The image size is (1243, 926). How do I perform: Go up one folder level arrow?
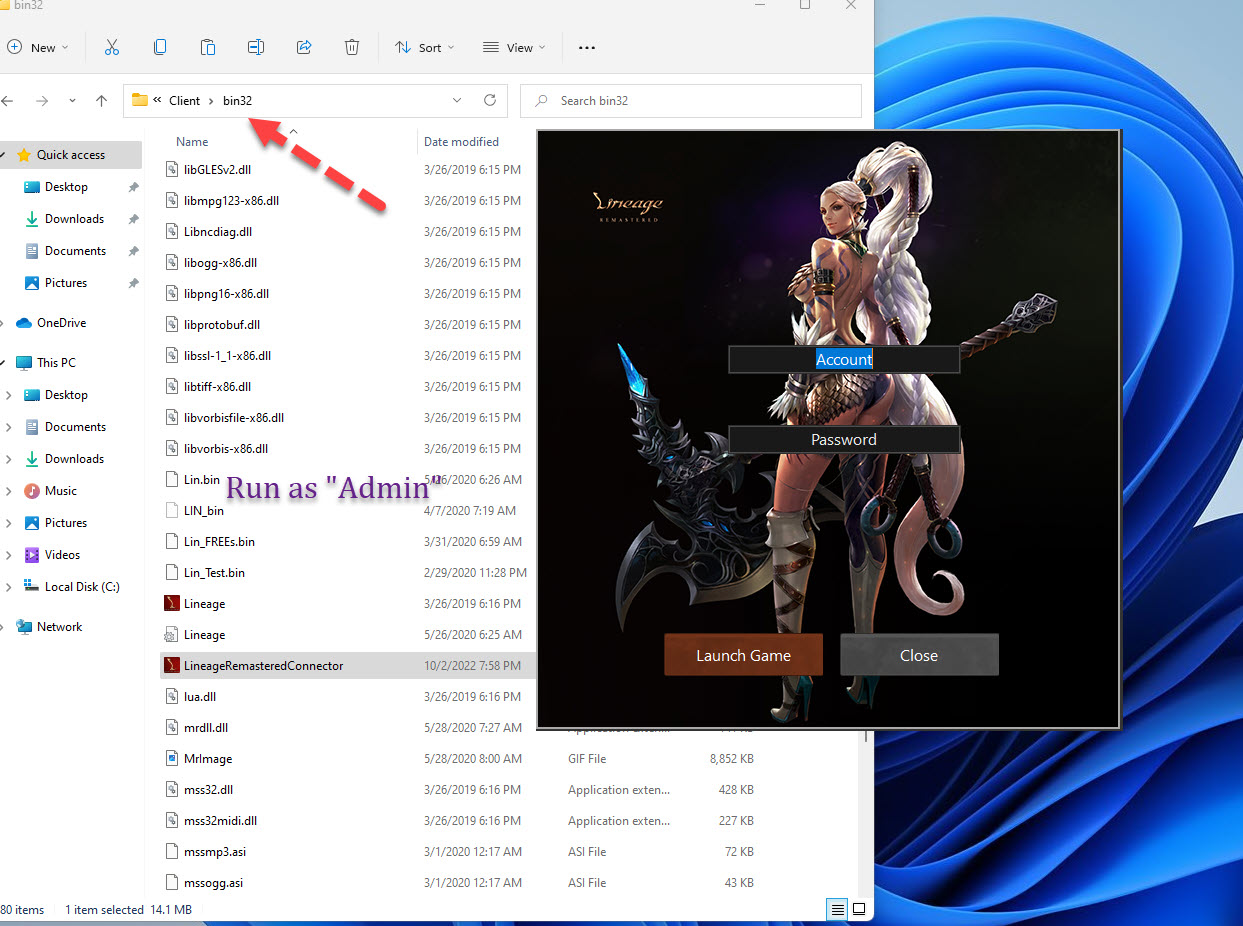[x=101, y=101]
